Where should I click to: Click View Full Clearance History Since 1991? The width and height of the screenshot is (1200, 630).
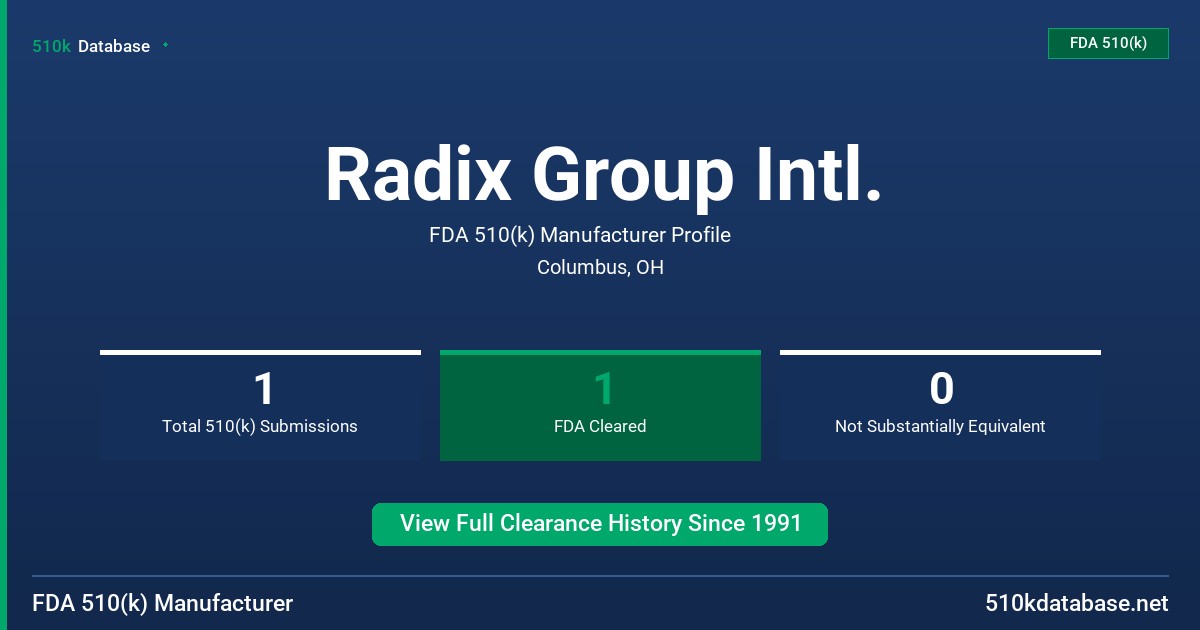tap(600, 524)
